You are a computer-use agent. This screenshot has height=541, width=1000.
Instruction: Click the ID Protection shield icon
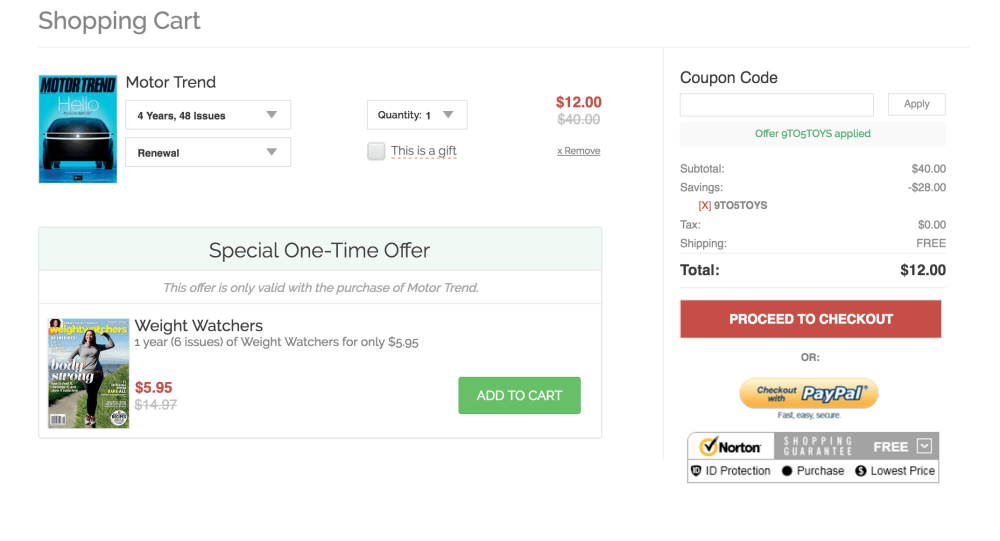coord(697,471)
